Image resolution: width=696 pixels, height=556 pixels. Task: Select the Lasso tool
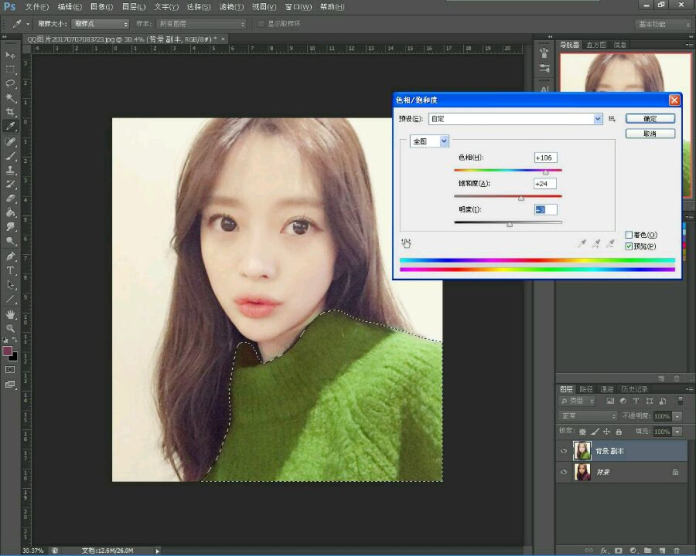pyautogui.click(x=11, y=83)
